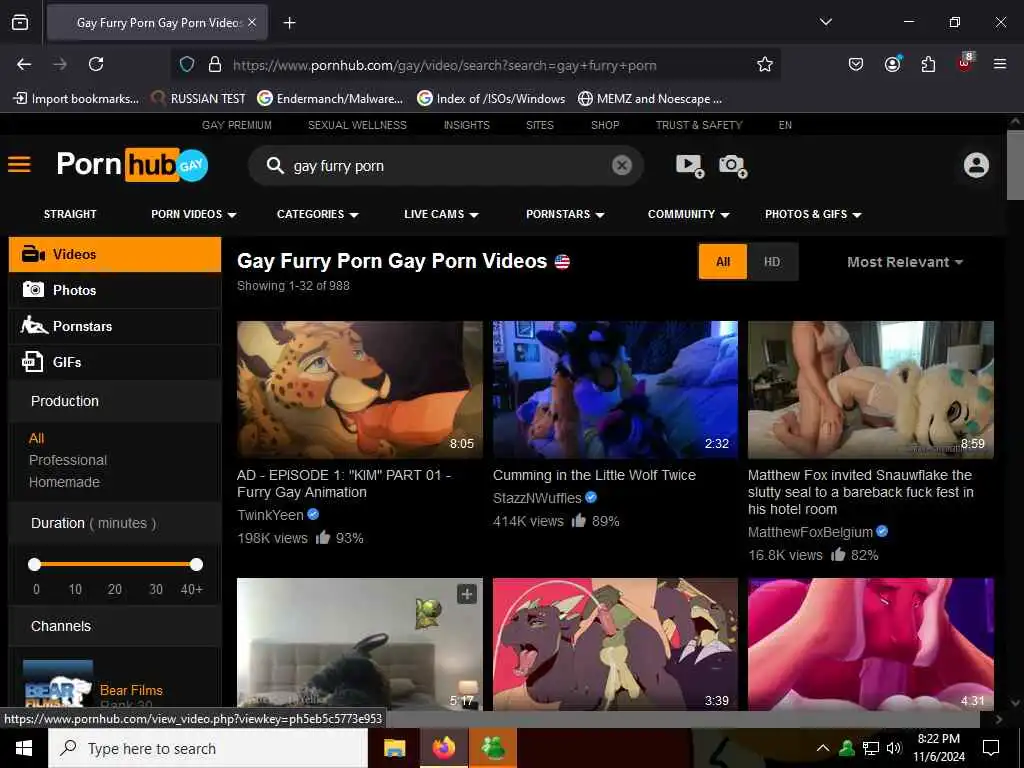Open the notification center icon
The image size is (1024, 768).
click(991, 748)
